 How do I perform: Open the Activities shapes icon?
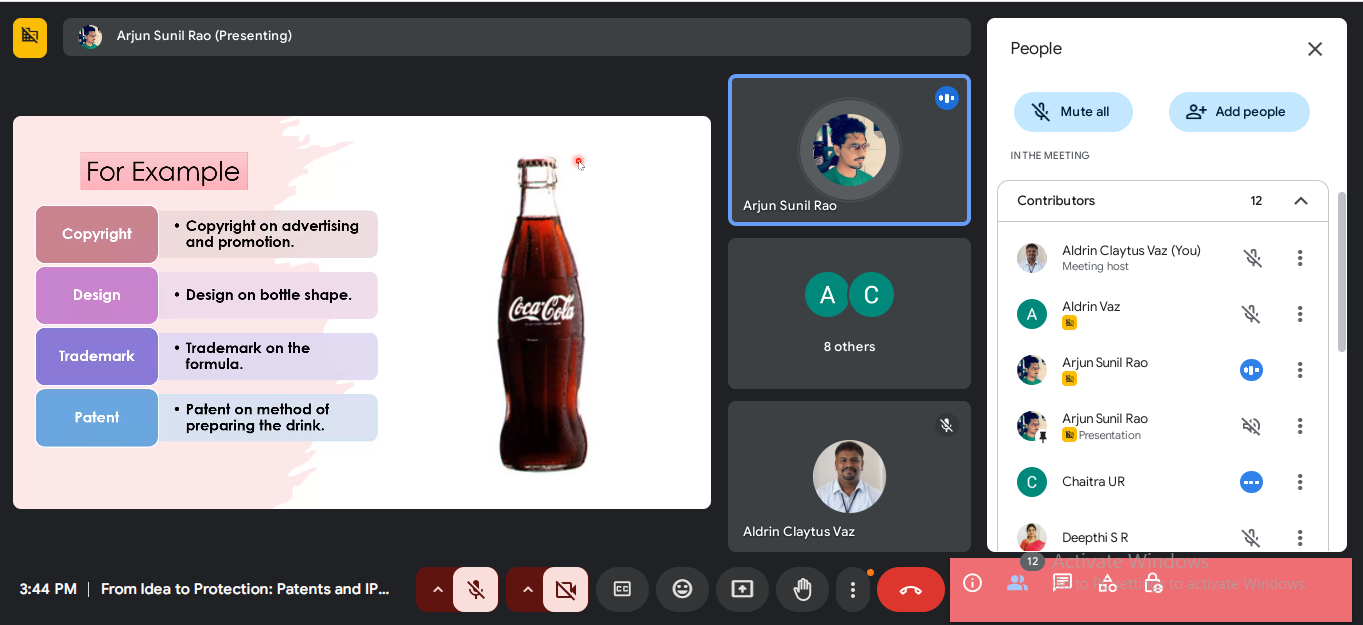pyautogui.click(x=1107, y=583)
